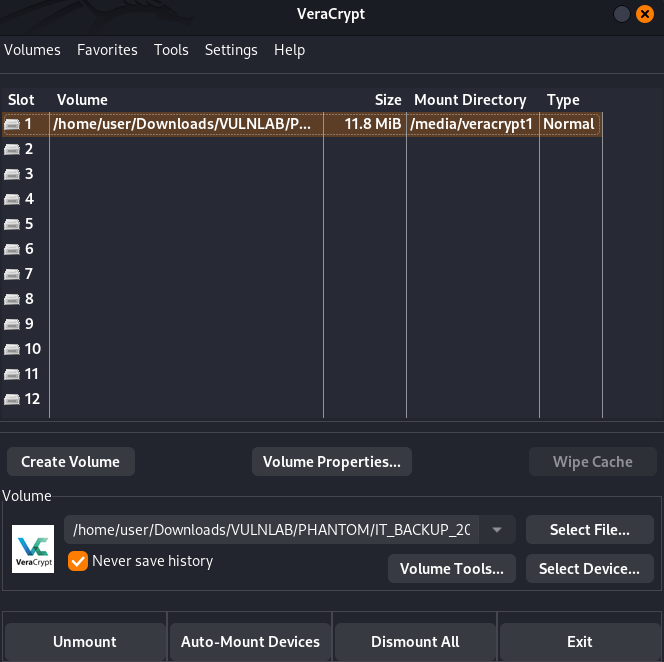
Task: Click the Dismount All button
Action: click(x=415, y=642)
